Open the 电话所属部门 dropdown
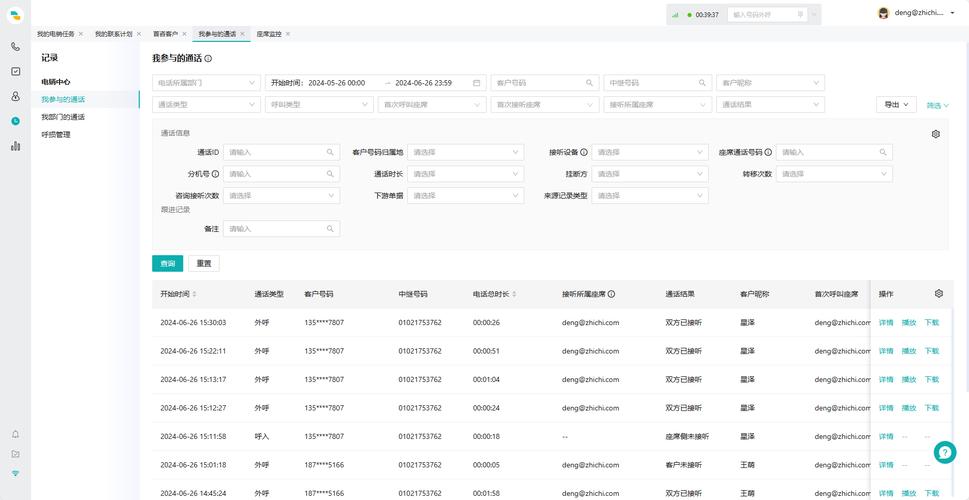969x500 pixels. pos(206,83)
